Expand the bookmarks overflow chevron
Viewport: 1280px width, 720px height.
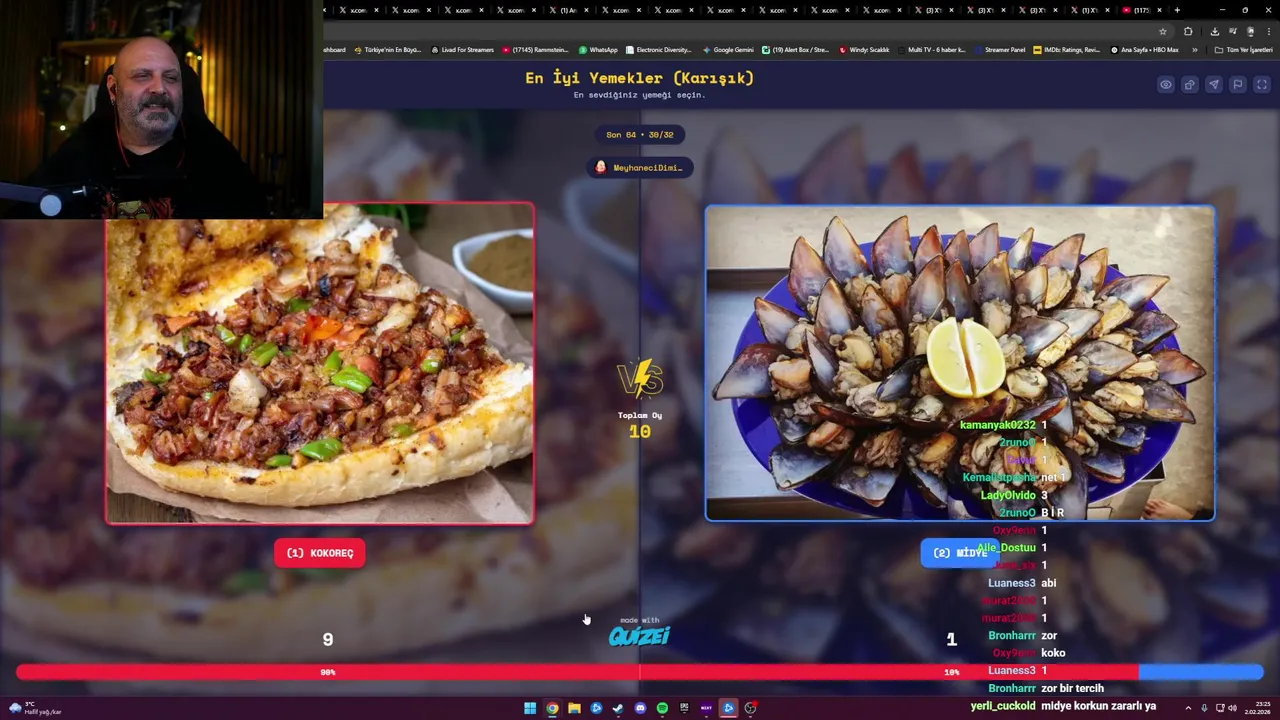1194,49
